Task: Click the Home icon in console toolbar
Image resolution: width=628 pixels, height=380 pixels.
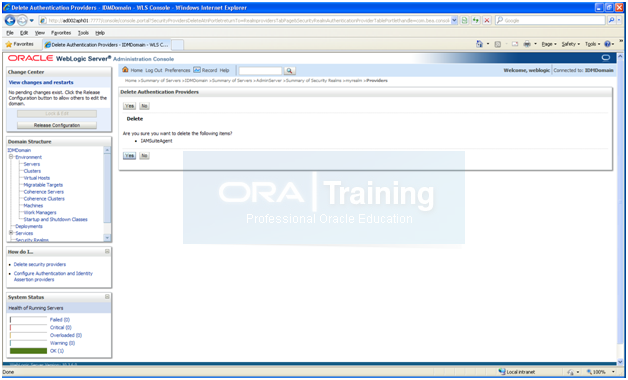Action: click(x=125, y=70)
